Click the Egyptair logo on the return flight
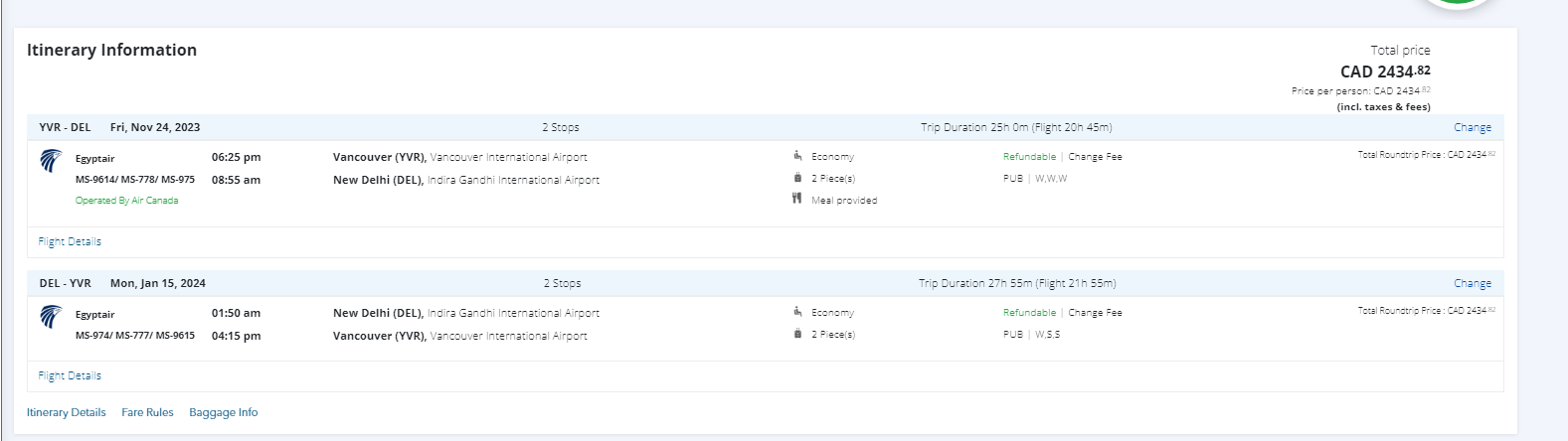This screenshot has height=441, width=1568. (x=51, y=317)
